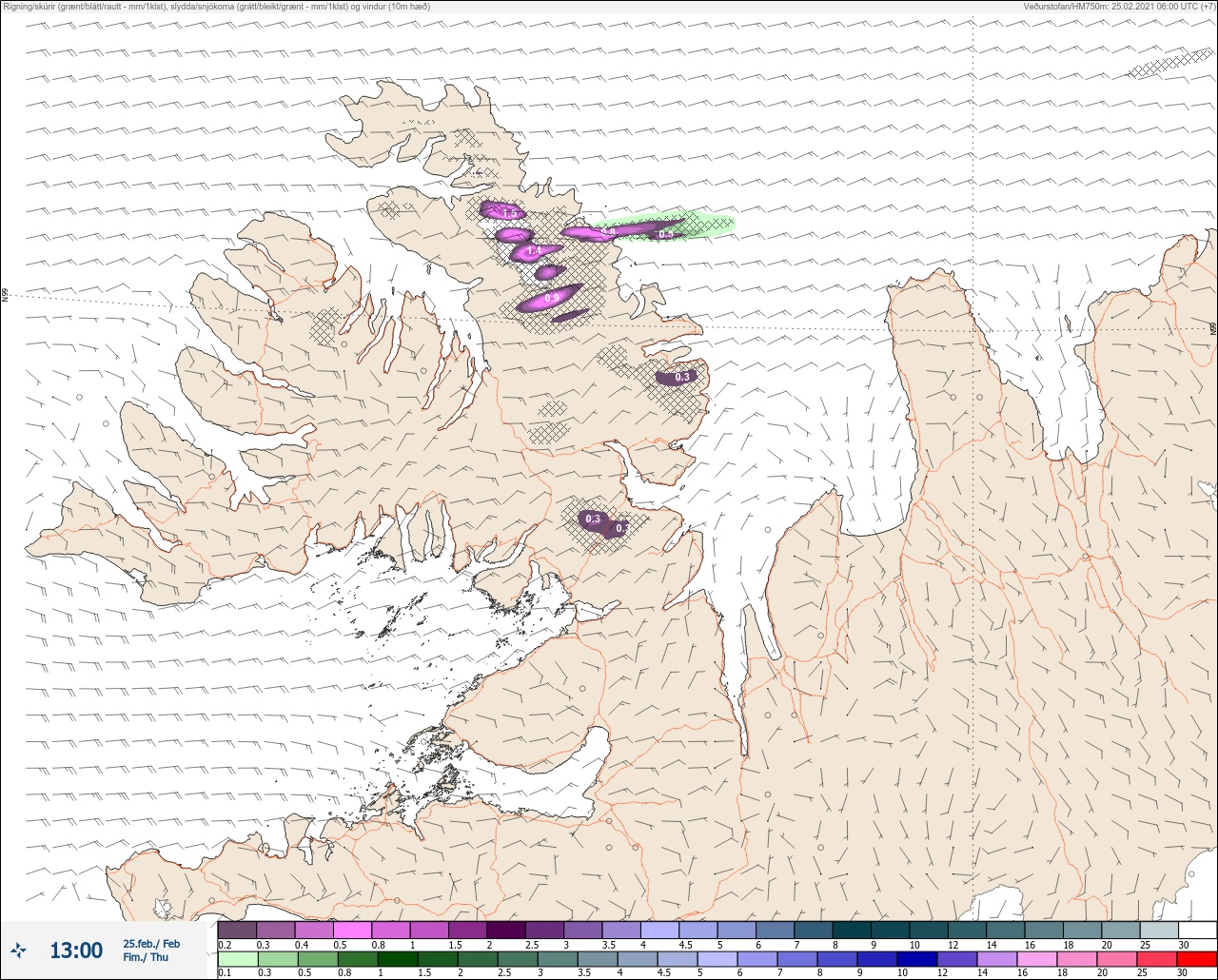This screenshot has width=1218, height=980.
Task: Click the hatched patch in the map's top-right sea
Action: point(1169,65)
